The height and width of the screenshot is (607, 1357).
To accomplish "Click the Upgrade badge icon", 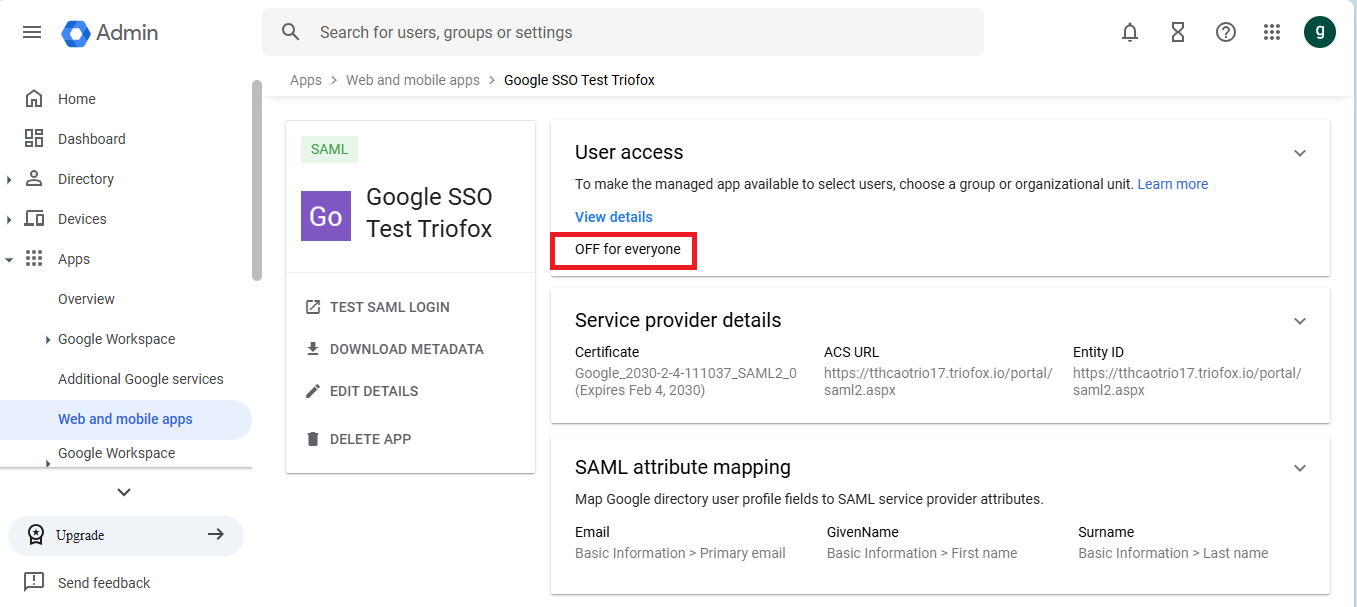I will coord(36,535).
